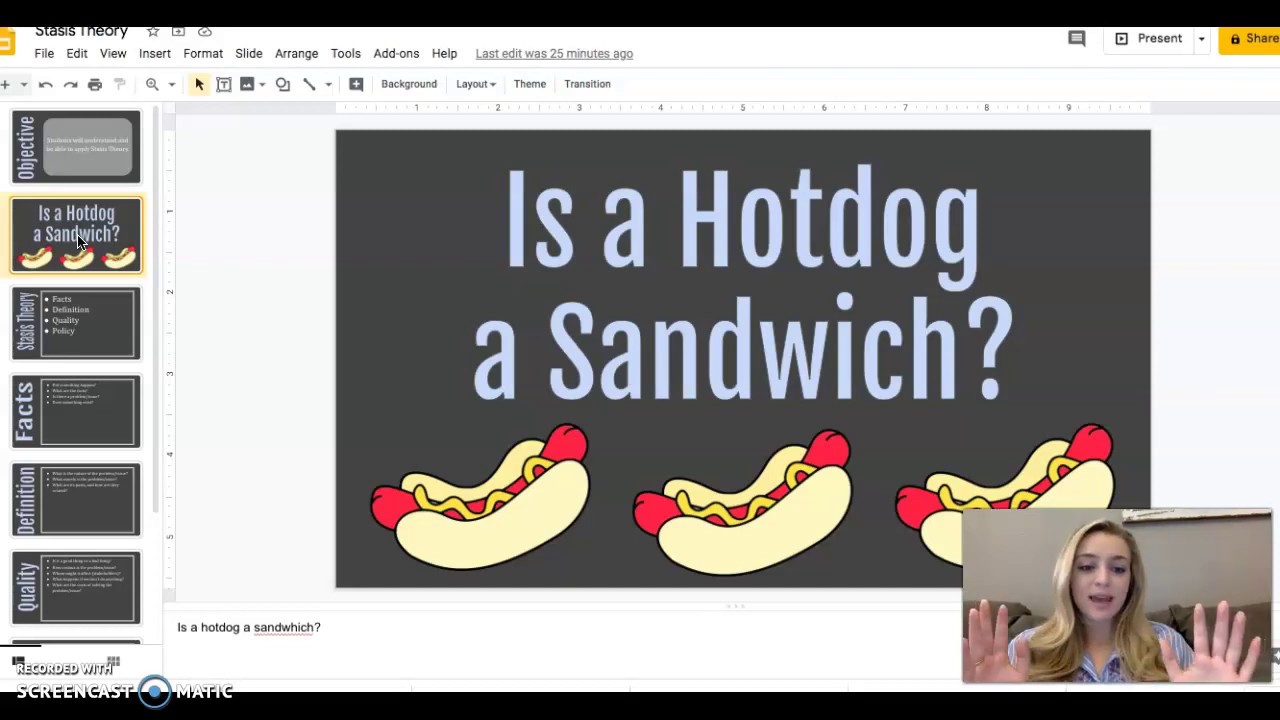Open the Edit menu
Viewport: 1280px width, 720px height.
tap(77, 53)
